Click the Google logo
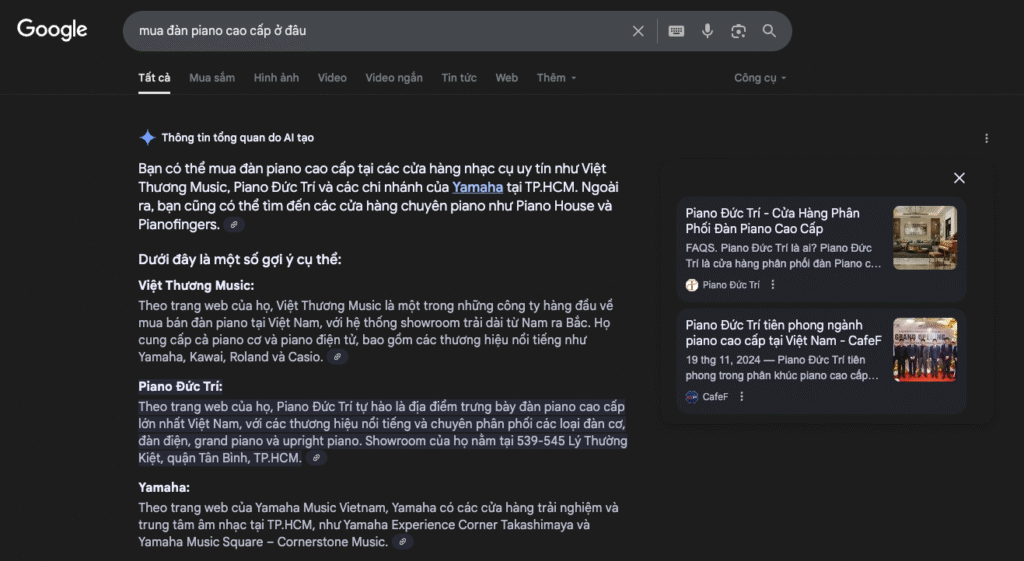 pyautogui.click(x=52, y=29)
